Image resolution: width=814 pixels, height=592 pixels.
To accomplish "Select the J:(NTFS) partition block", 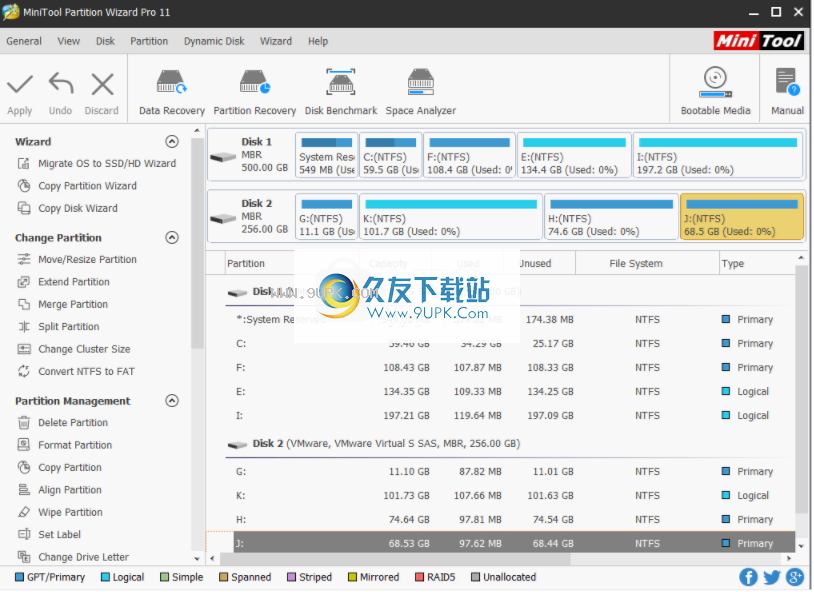I will [742, 217].
